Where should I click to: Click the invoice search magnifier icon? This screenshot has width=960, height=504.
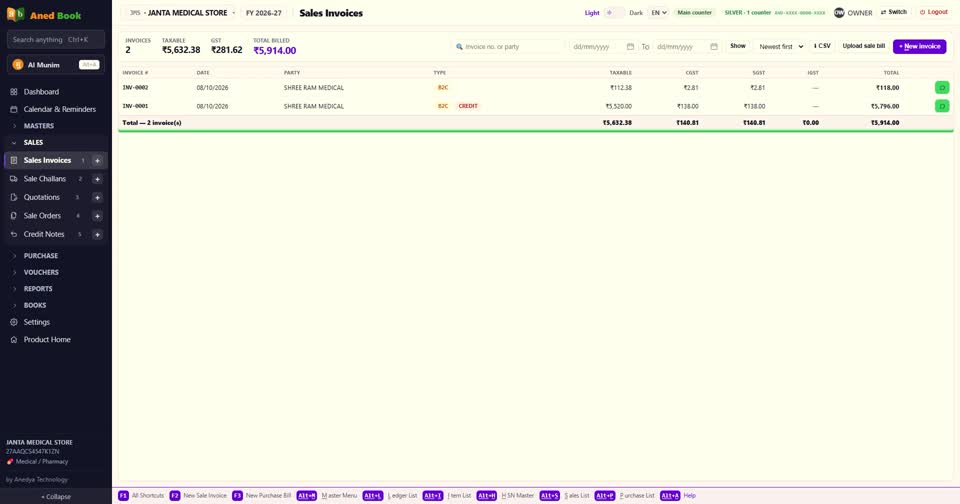coord(459,47)
